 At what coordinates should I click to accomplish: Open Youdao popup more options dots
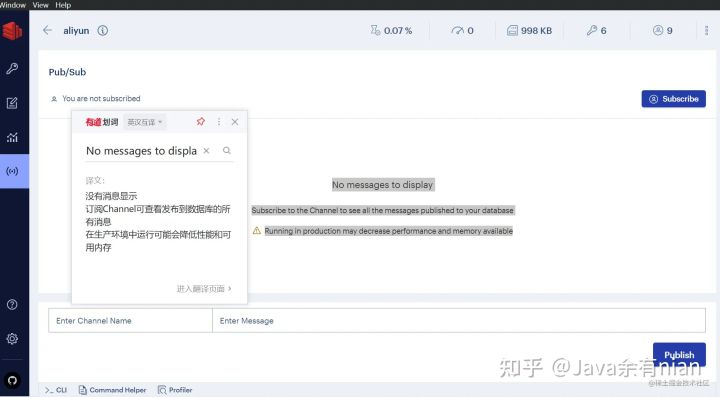click(x=219, y=122)
